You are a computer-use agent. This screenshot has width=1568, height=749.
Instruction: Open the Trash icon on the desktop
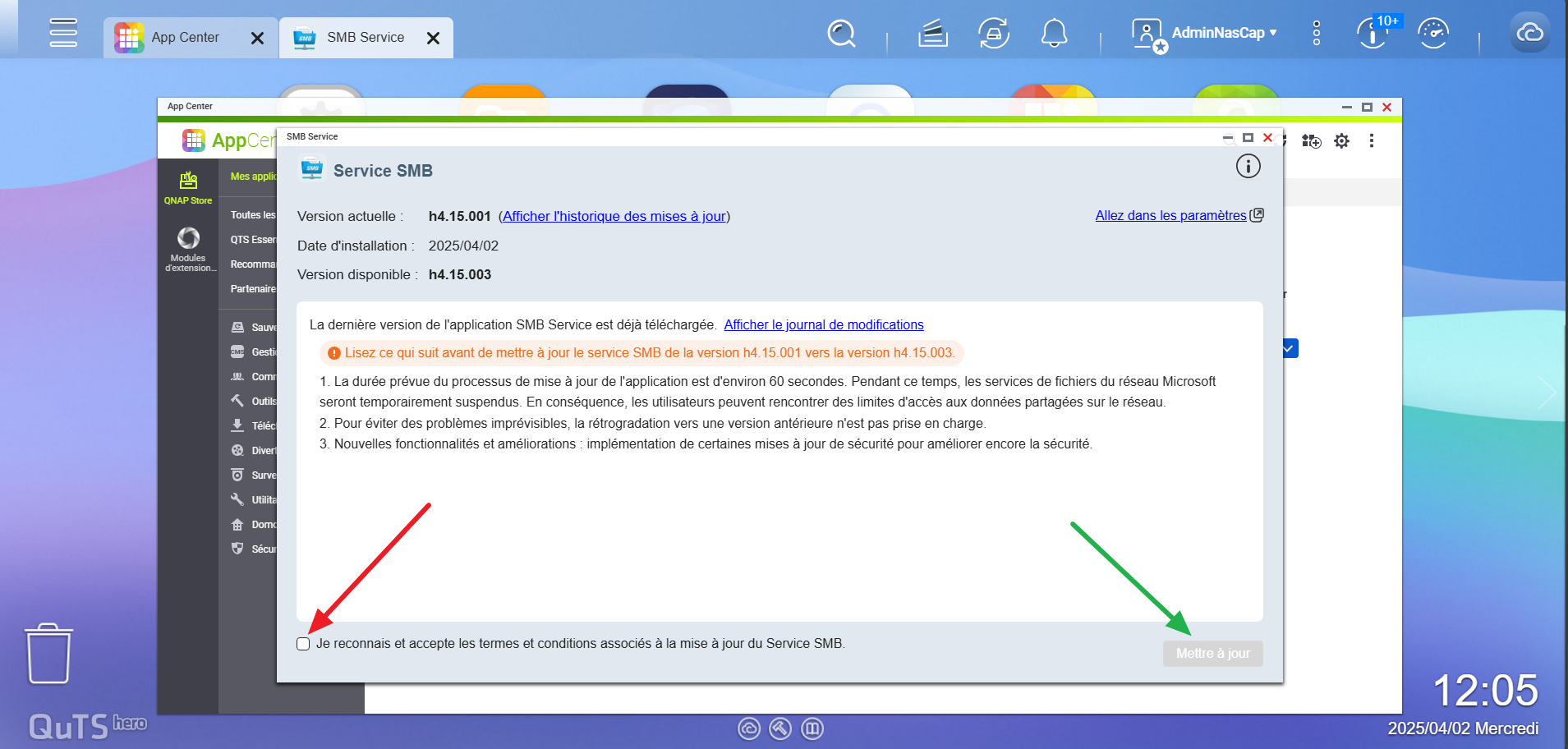pos(48,654)
